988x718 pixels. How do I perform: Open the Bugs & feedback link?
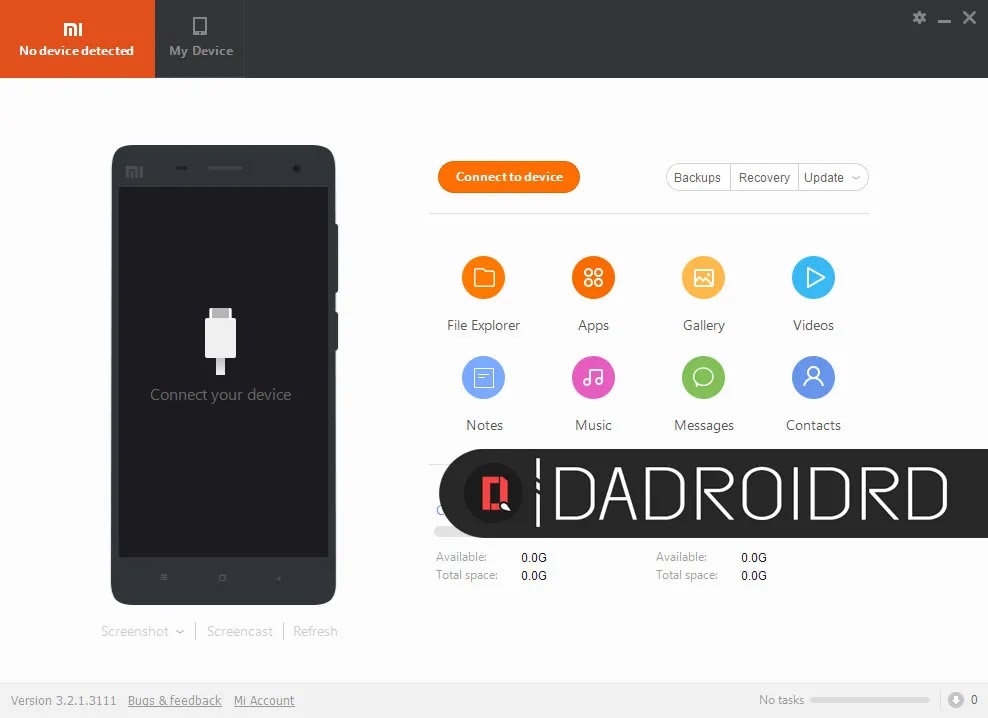click(x=175, y=700)
